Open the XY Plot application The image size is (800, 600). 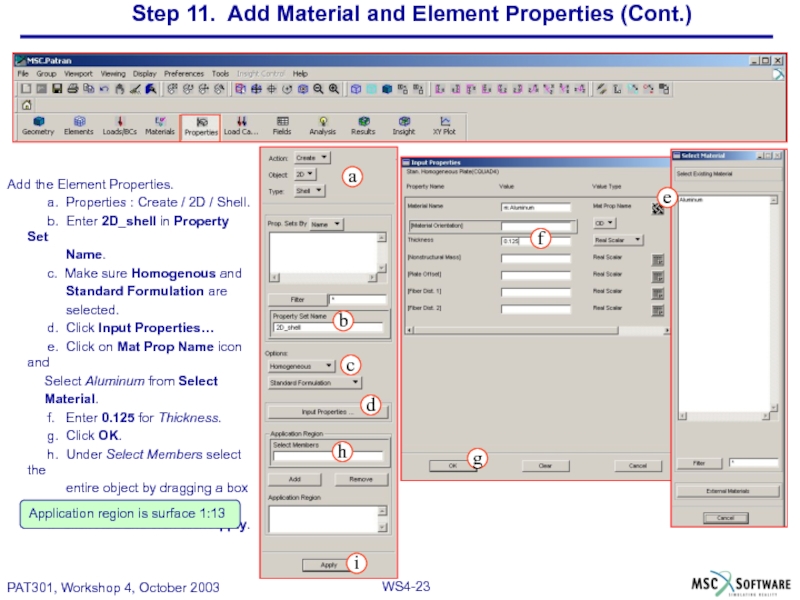(x=444, y=126)
